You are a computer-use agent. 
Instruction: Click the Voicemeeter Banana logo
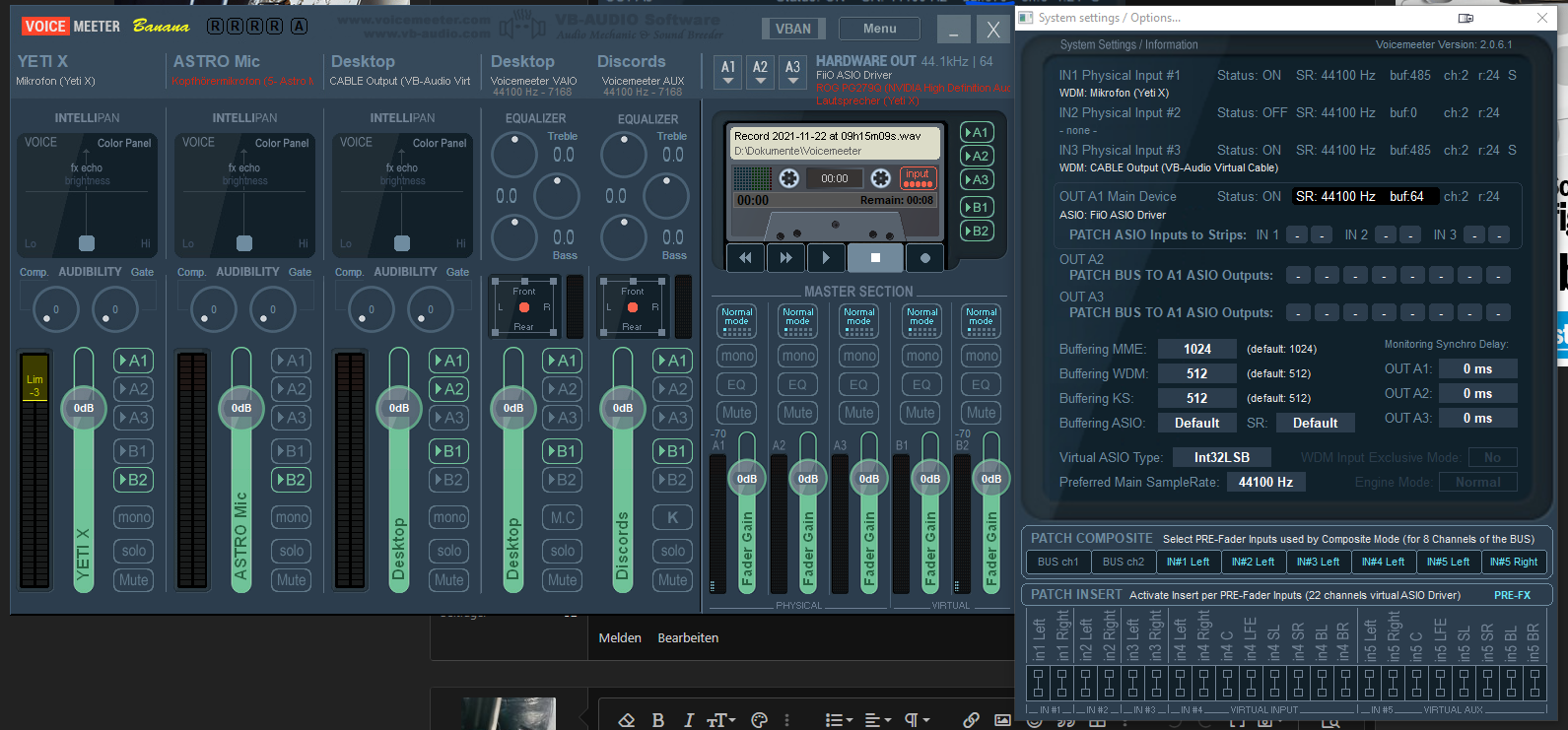[104, 27]
